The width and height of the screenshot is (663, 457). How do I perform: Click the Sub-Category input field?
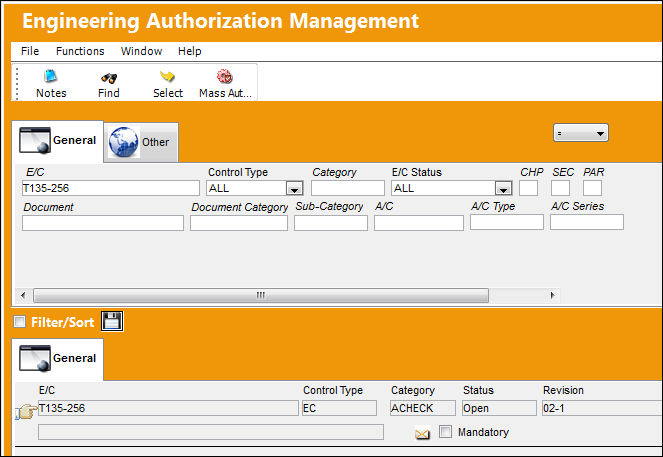pos(331,223)
